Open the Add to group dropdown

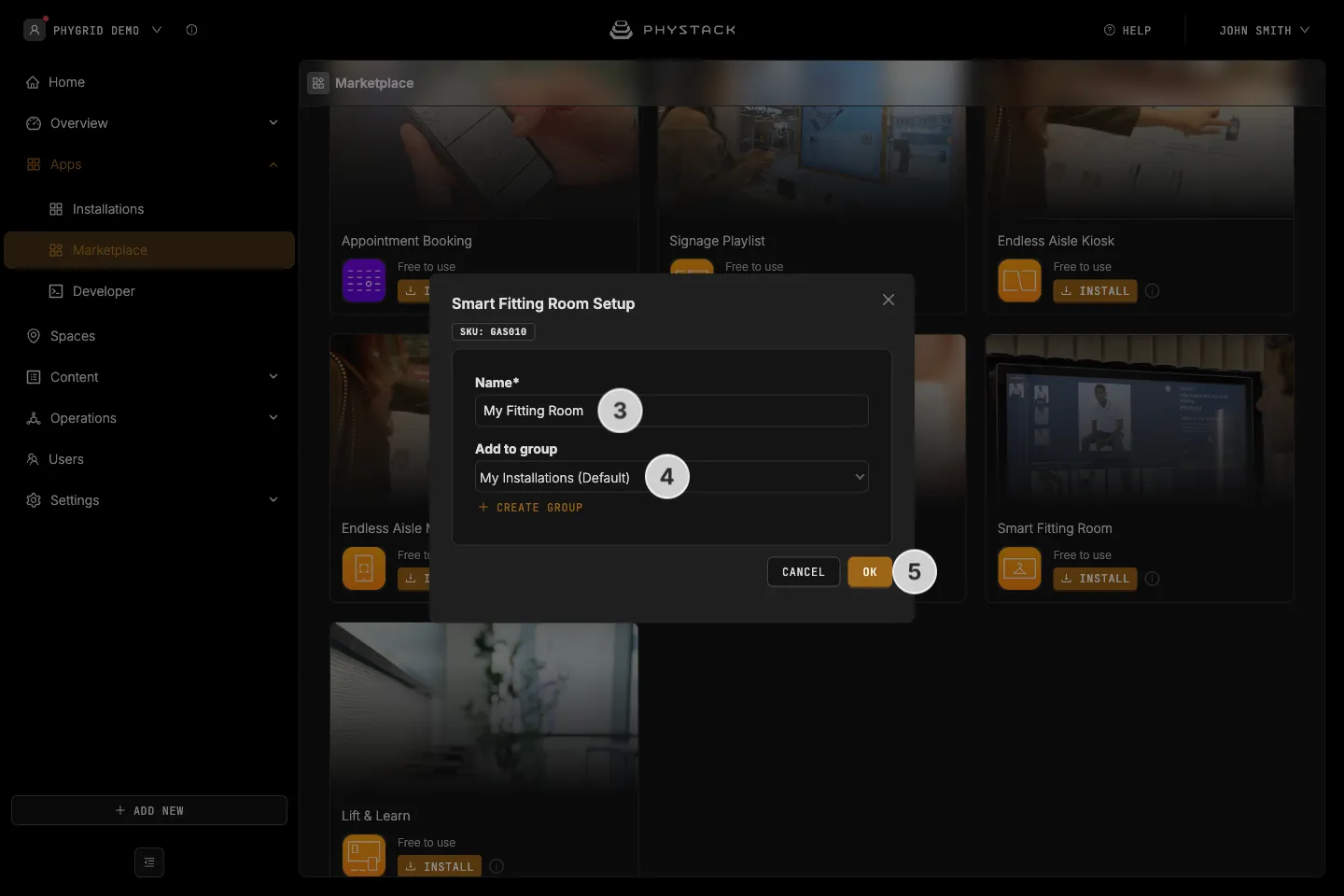(x=672, y=477)
